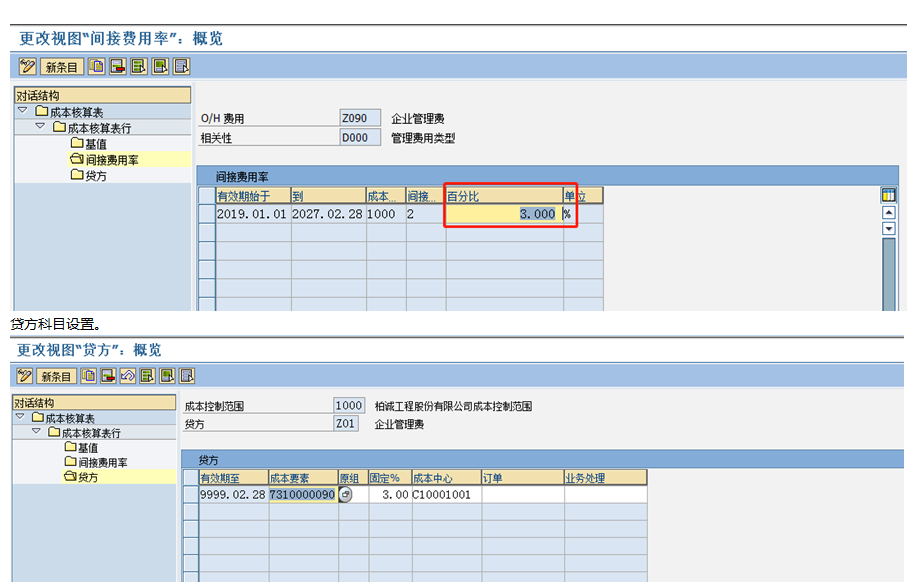Open search help beside 7310000090
Screen dimensions: 909x584
coord(346,495)
